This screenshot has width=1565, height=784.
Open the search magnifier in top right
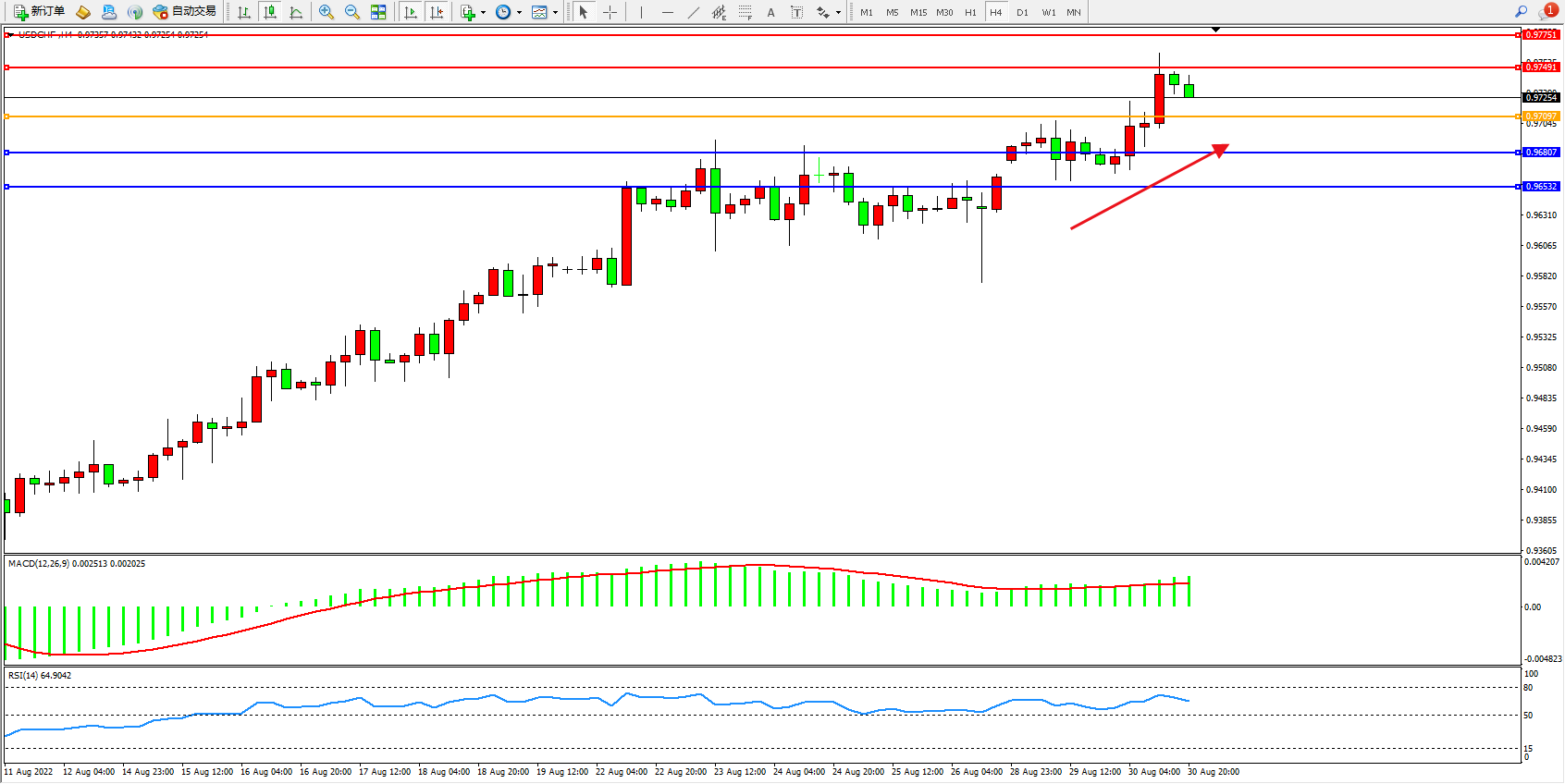coord(1521,12)
